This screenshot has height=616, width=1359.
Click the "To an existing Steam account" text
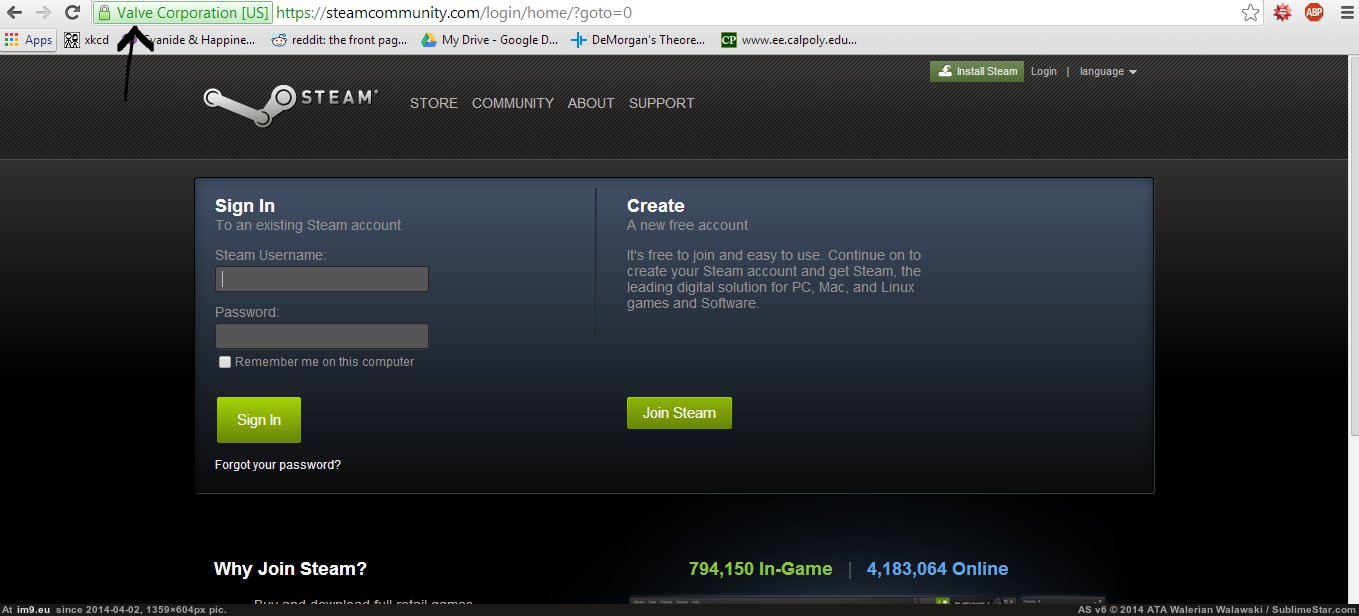pyautogui.click(x=308, y=225)
